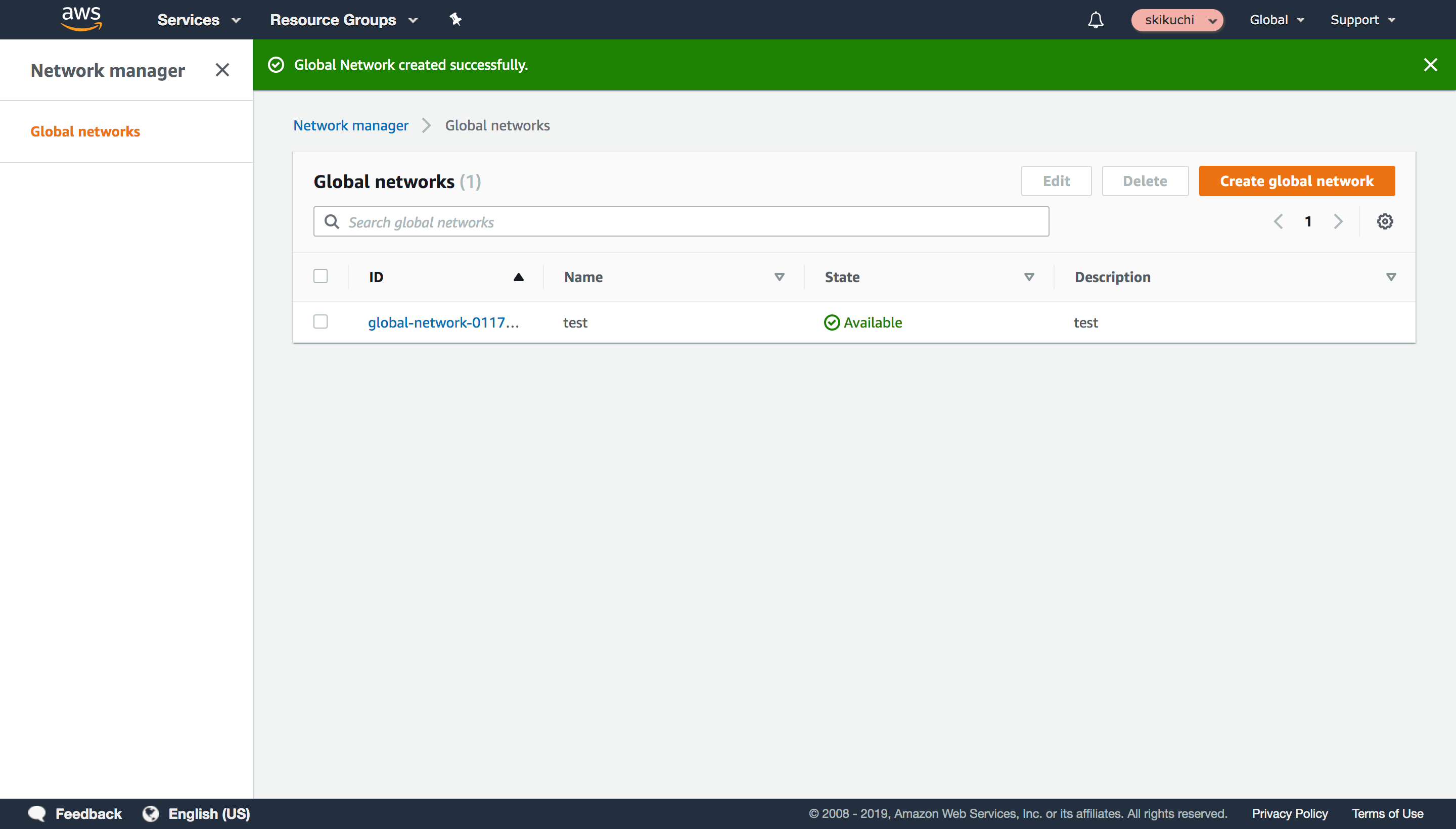The height and width of the screenshot is (829, 1456).
Task: Click the AWS logo to open the console home
Action: (x=81, y=19)
